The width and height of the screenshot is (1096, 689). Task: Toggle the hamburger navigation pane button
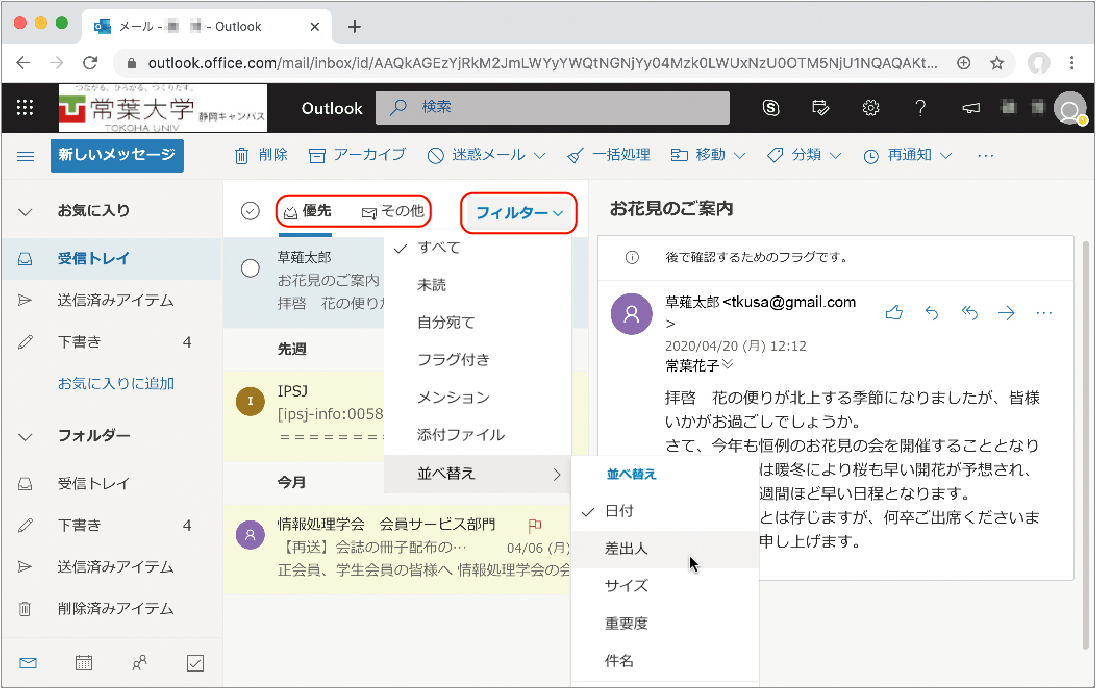tap(26, 156)
